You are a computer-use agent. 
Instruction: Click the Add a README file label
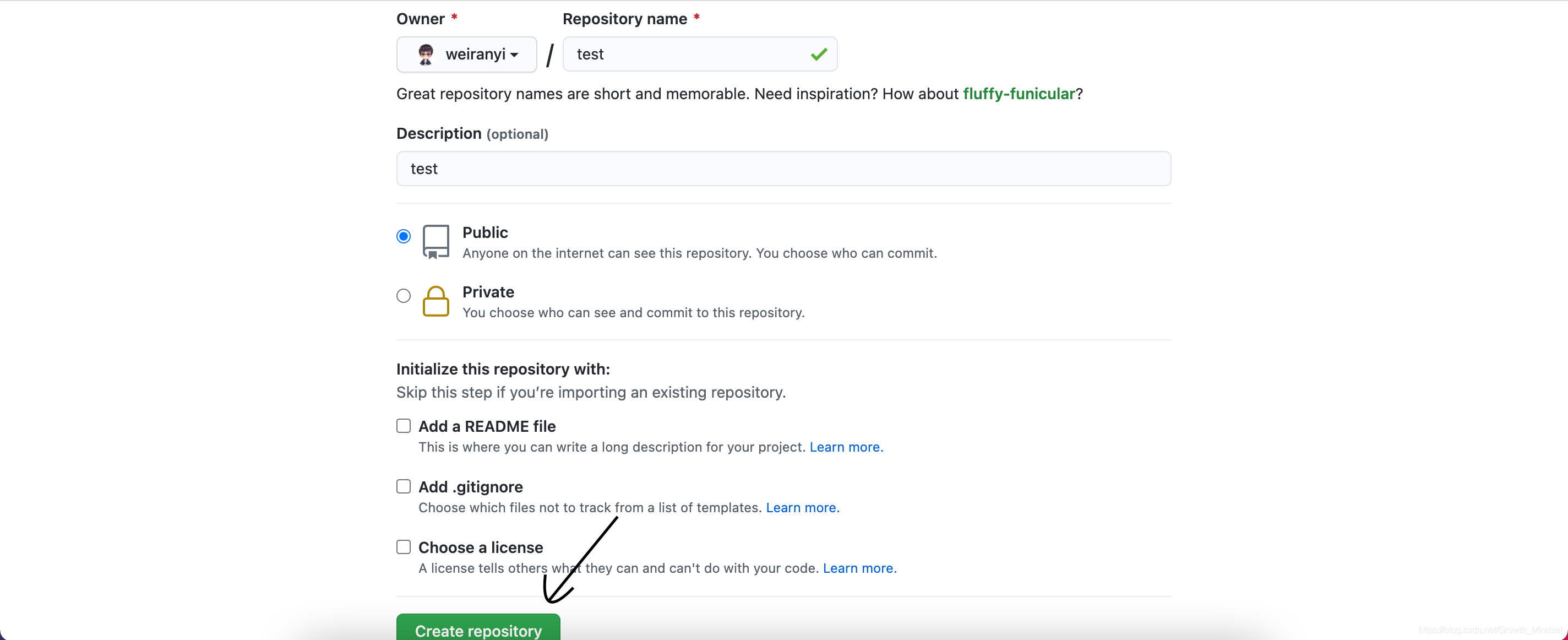click(x=487, y=426)
